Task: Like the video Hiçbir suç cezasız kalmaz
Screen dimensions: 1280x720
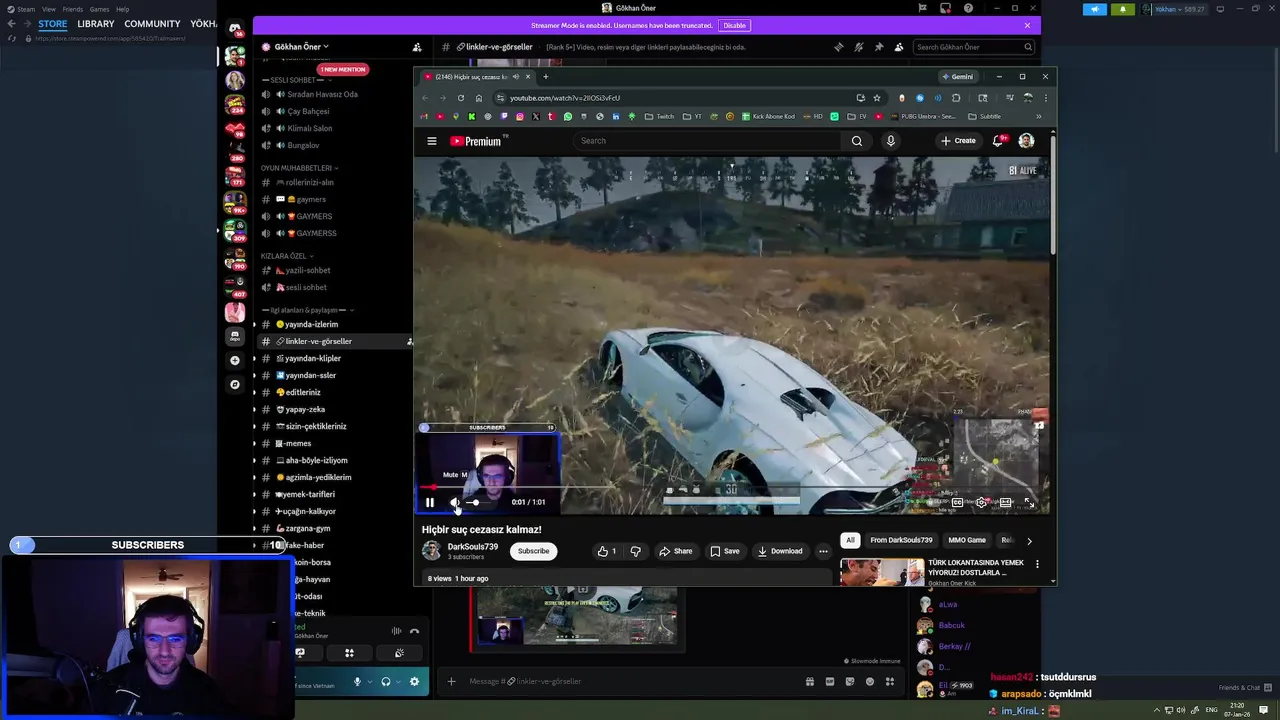Action: 606,551
